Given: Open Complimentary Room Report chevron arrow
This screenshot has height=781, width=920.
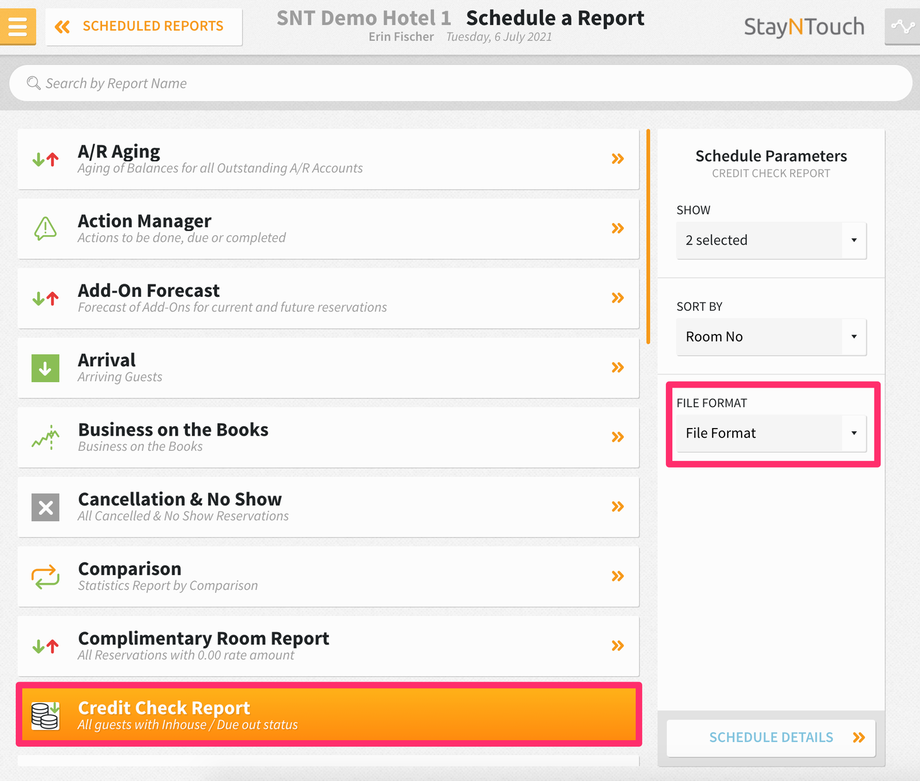Looking at the screenshot, I should click(x=617, y=645).
